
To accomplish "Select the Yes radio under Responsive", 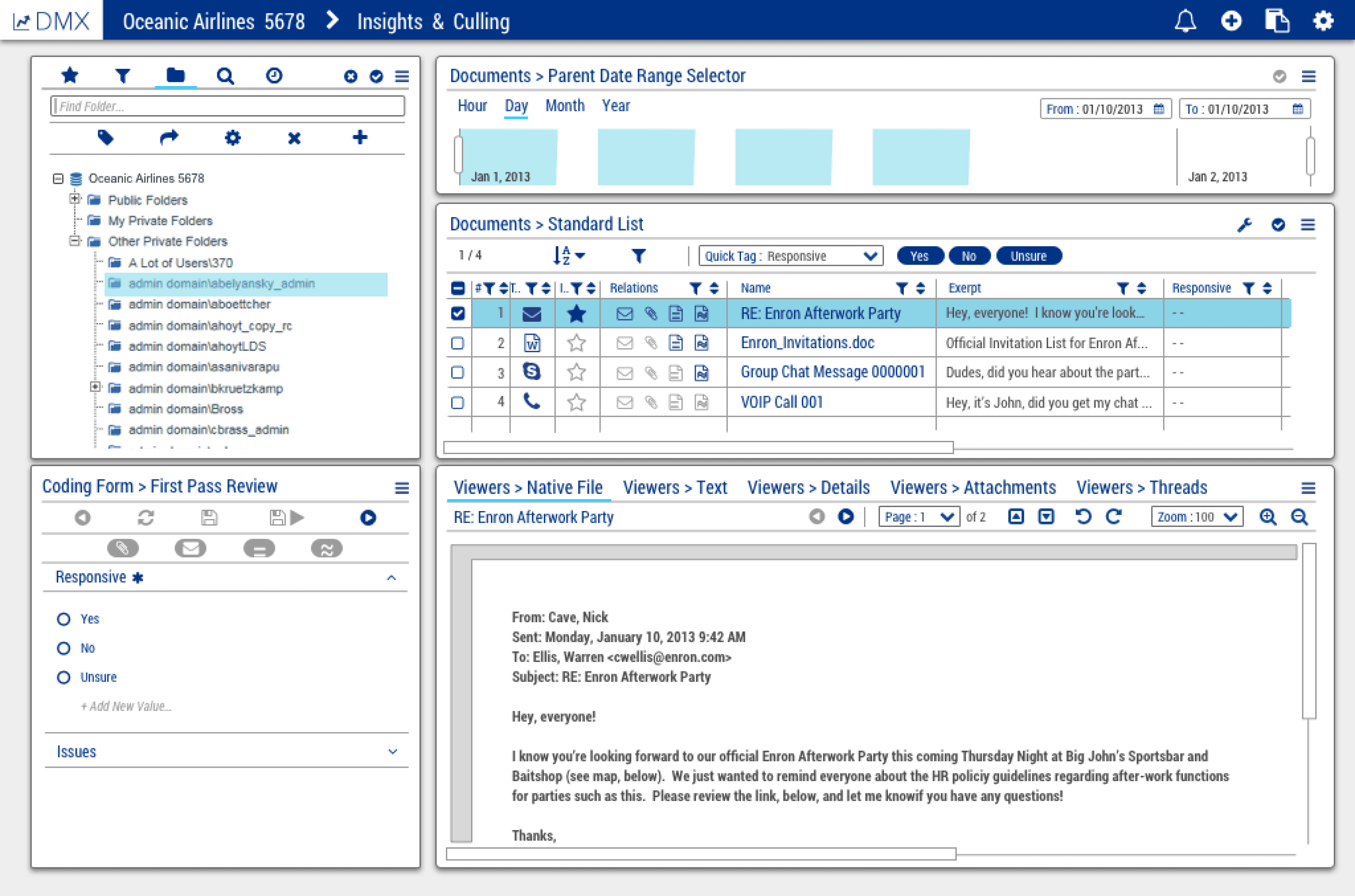I will tap(63, 619).
